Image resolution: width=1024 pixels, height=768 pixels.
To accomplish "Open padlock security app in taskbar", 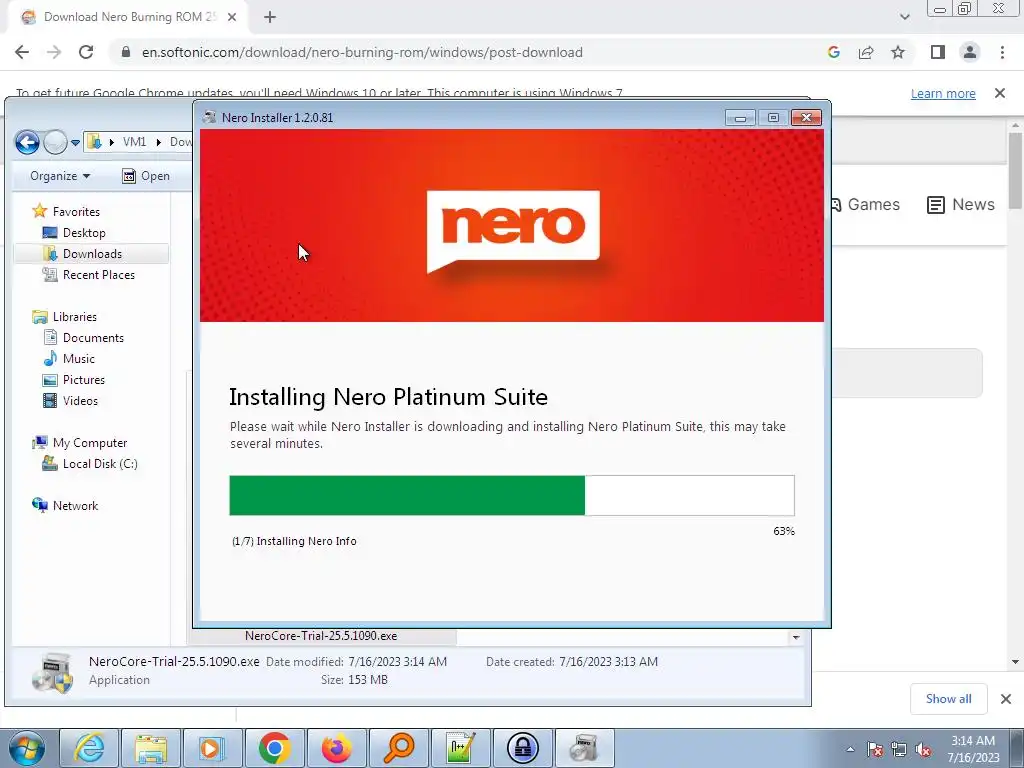I will click(522, 748).
